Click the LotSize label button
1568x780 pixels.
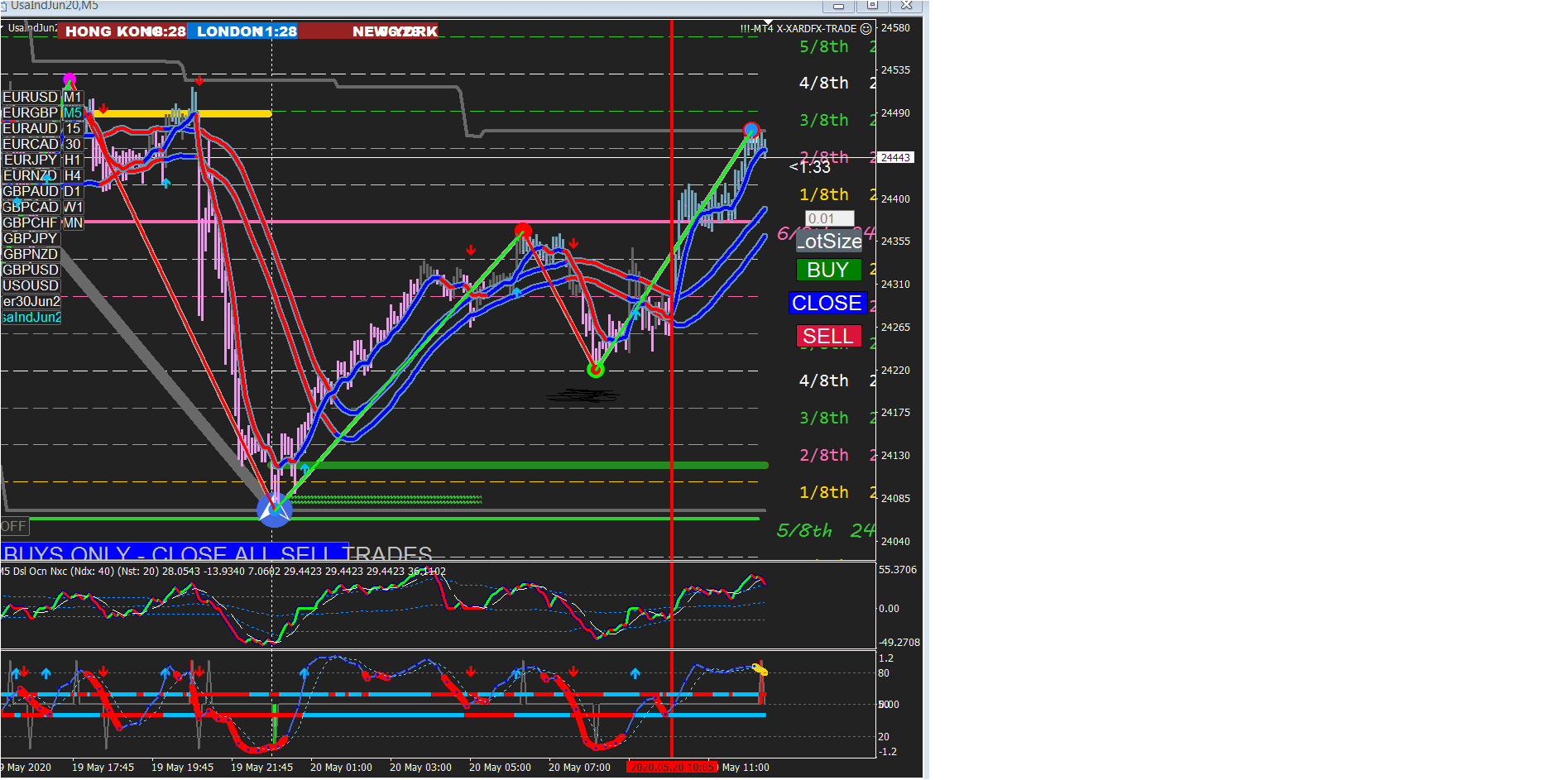click(829, 241)
